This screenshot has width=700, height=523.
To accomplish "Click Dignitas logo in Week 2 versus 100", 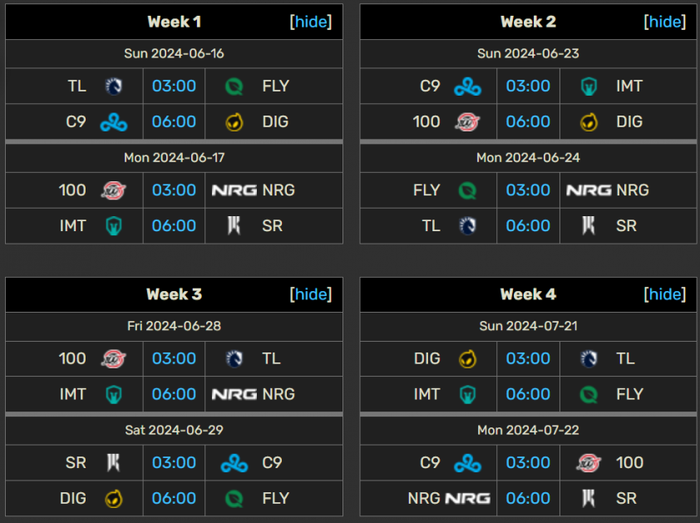I will 588,122.
